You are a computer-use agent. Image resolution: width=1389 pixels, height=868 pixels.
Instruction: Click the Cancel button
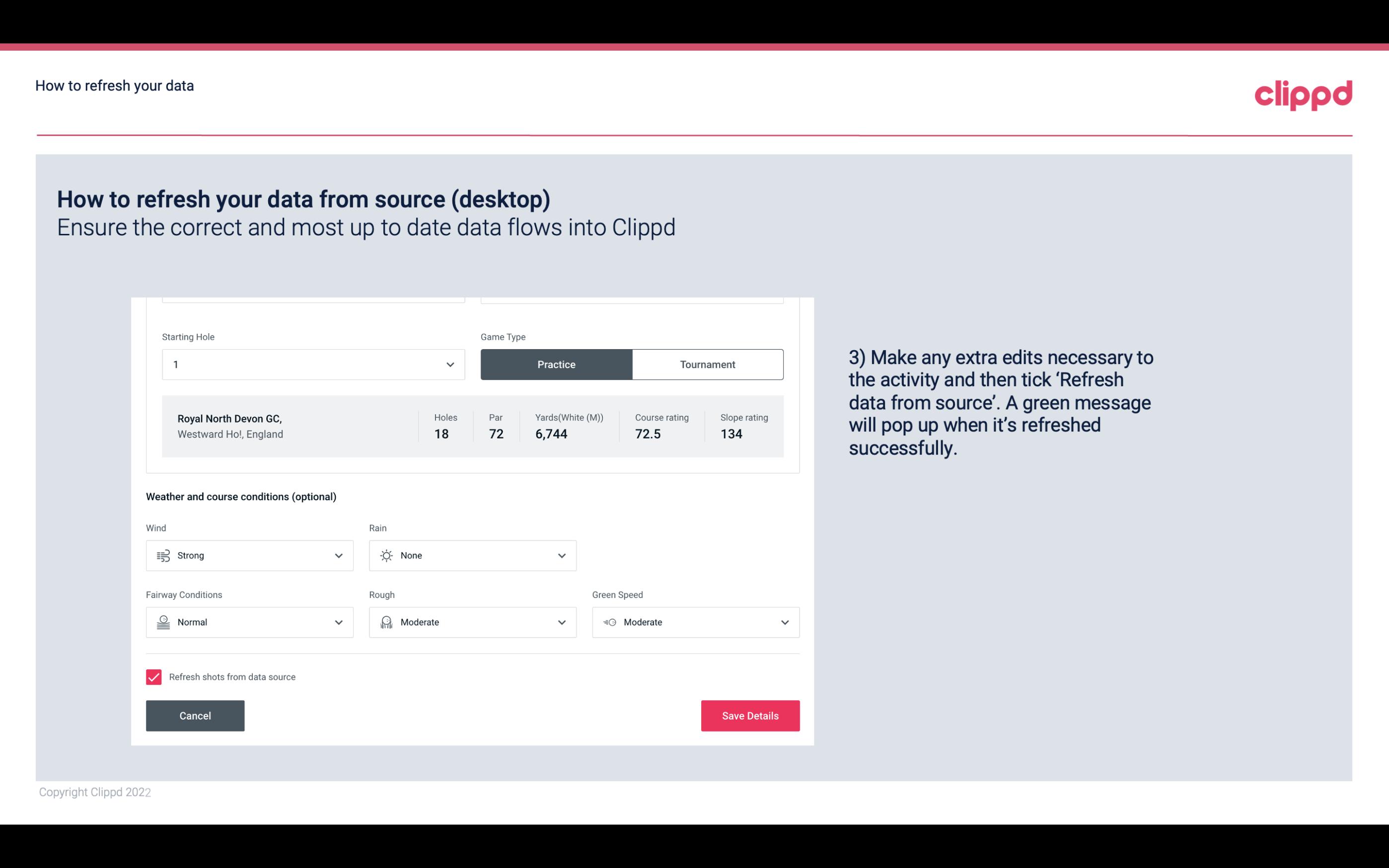(x=195, y=715)
